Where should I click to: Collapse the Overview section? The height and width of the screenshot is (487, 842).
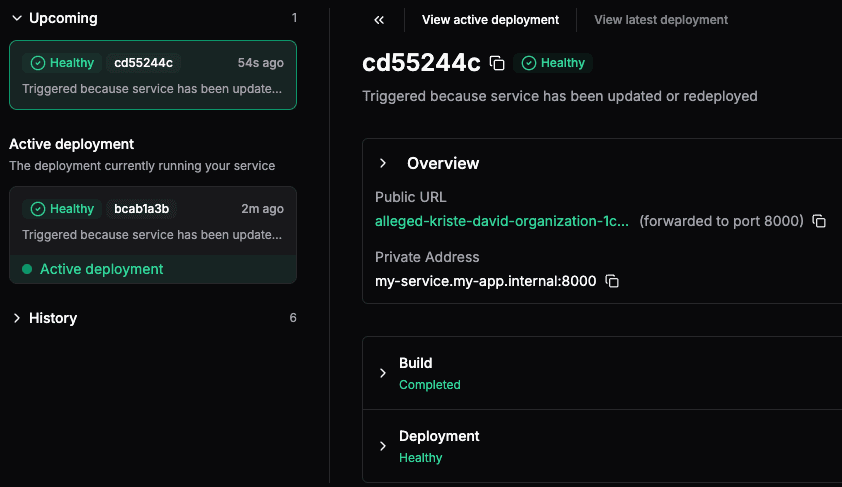[x=383, y=163]
